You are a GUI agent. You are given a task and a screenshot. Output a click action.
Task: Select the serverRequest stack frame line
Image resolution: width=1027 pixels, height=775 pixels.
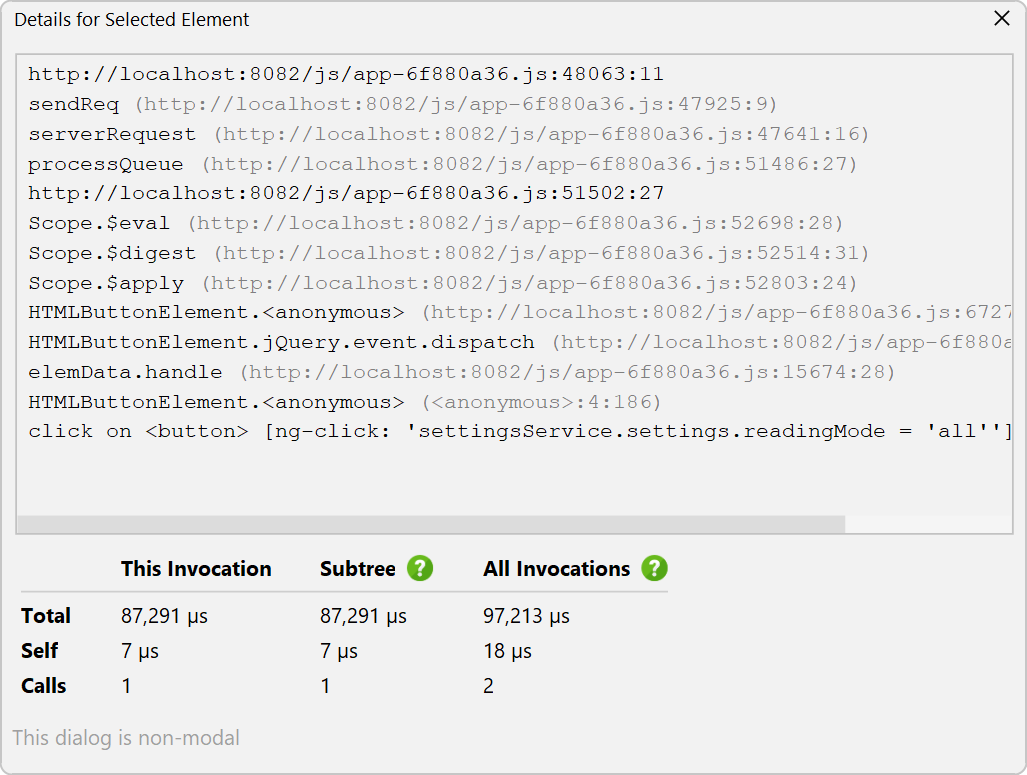[448, 134]
